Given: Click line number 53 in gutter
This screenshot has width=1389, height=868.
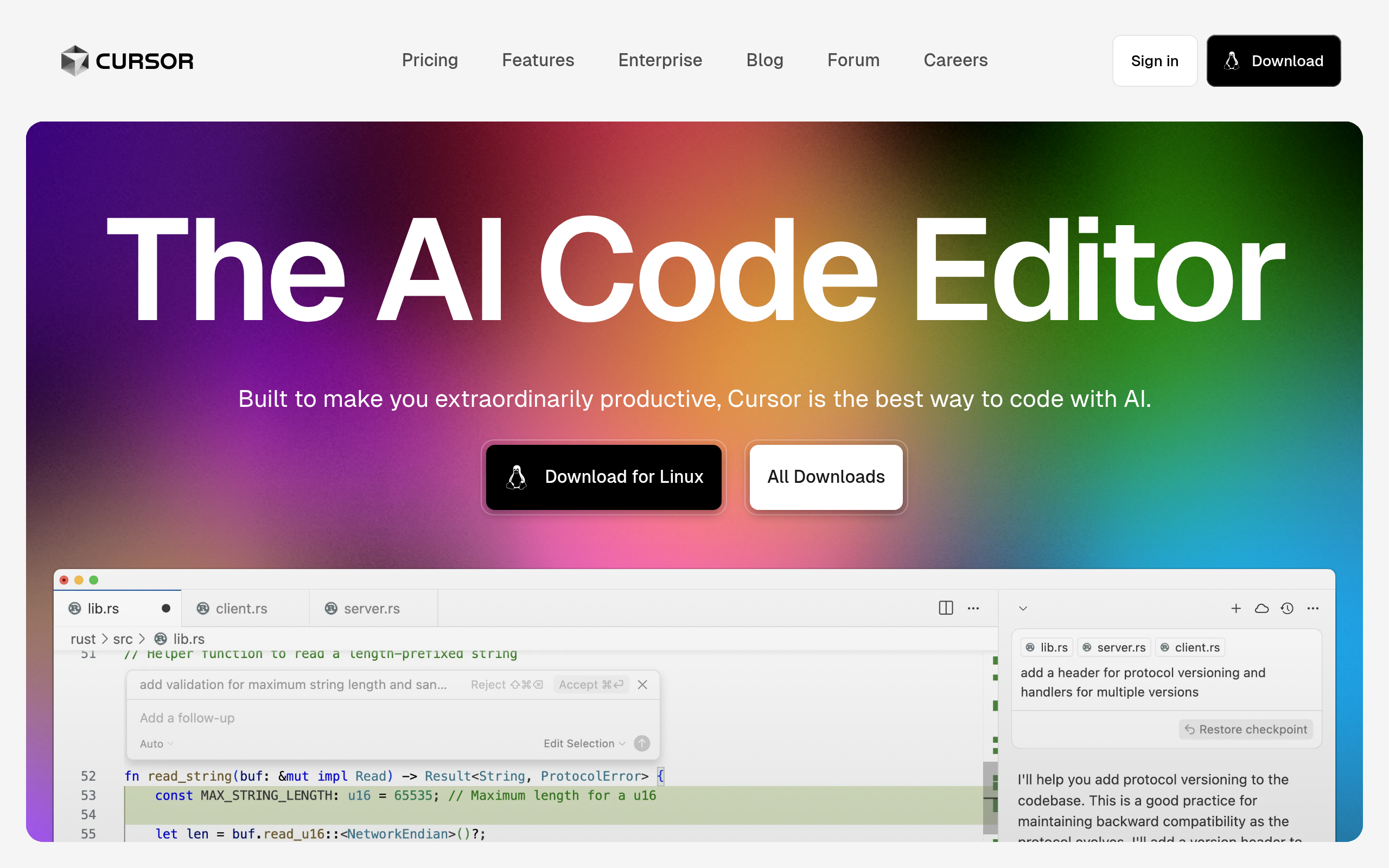Looking at the screenshot, I should [88, 795].
